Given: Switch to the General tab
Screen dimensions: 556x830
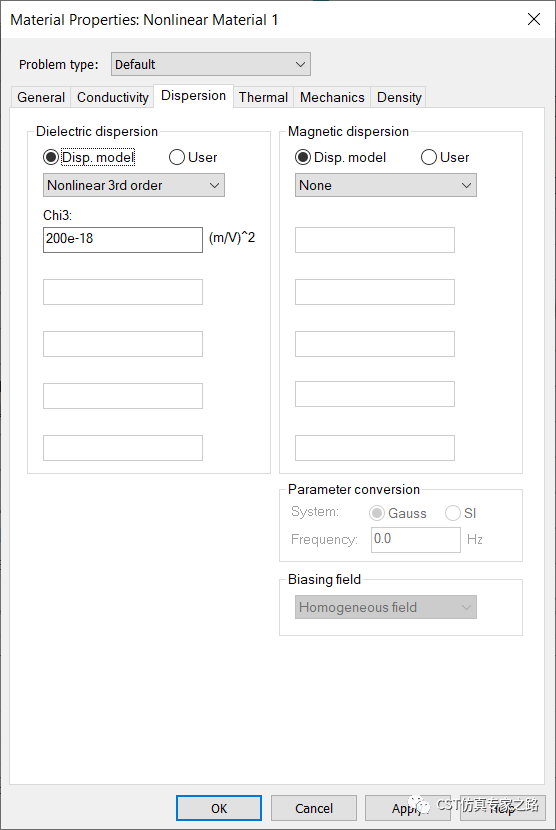Looking at the screenshot, I should (x=41, y=97).
